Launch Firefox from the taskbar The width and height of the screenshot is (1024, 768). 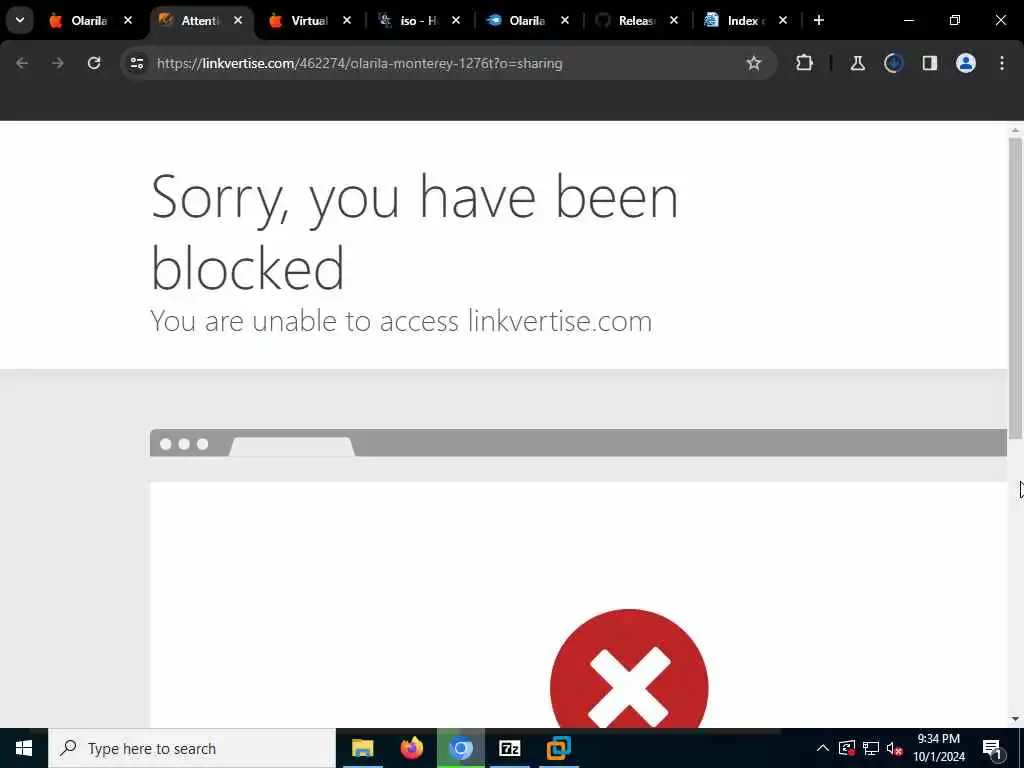(x=411, y=748)
